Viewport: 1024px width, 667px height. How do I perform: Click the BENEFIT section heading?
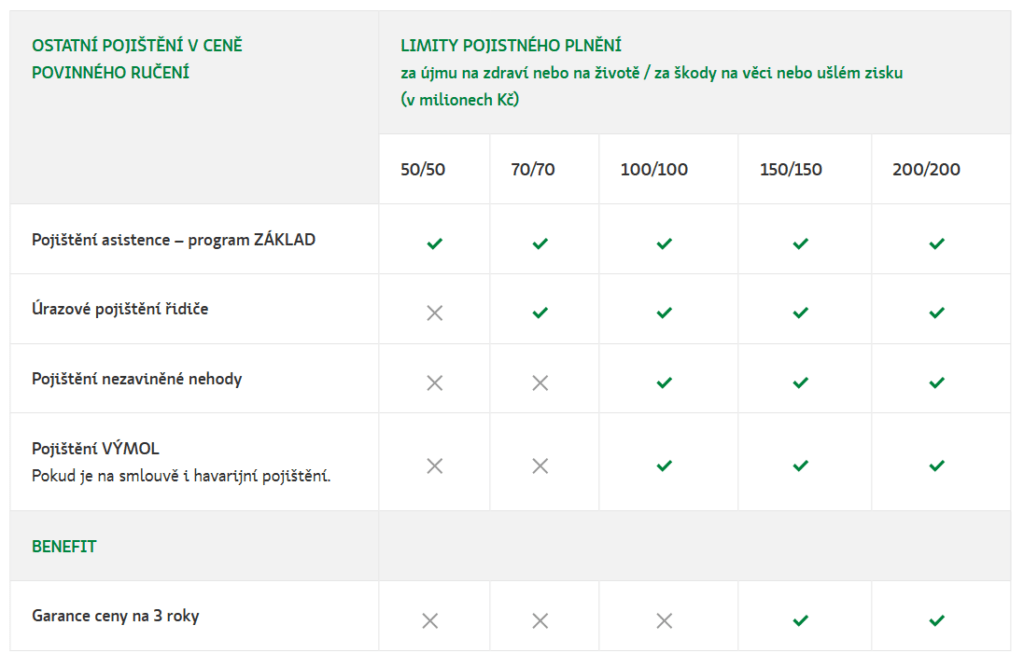64,547
